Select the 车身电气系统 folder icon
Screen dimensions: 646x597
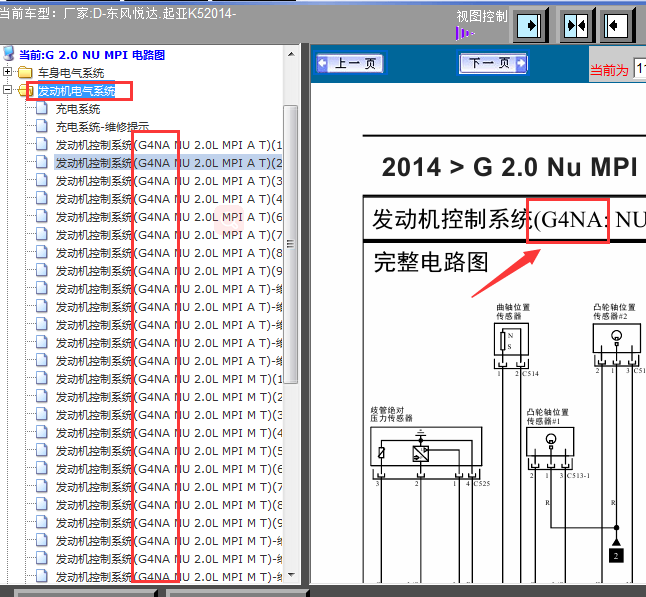[x=25, y=73]
